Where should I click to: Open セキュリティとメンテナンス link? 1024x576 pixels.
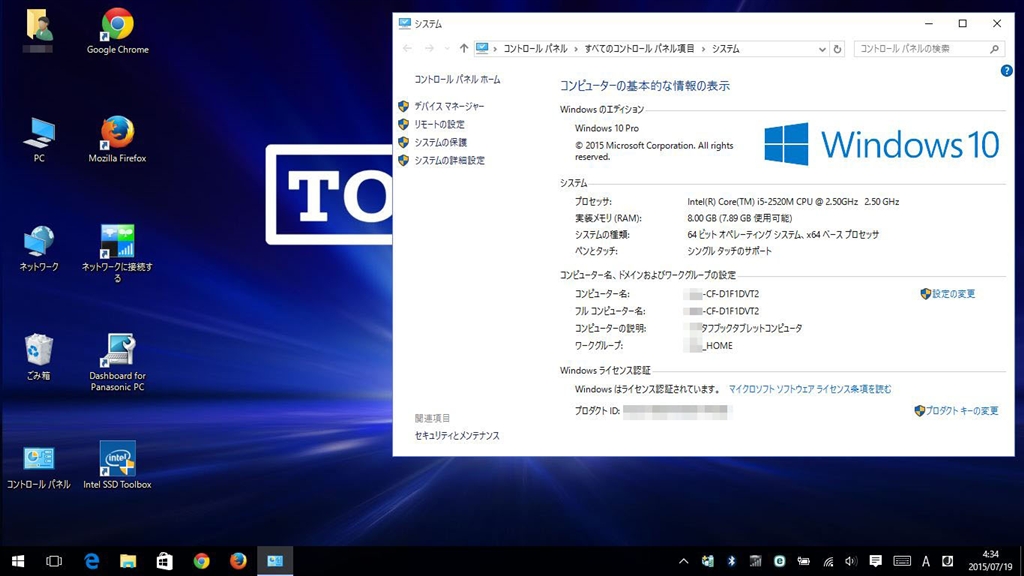(x=457, y=436)
